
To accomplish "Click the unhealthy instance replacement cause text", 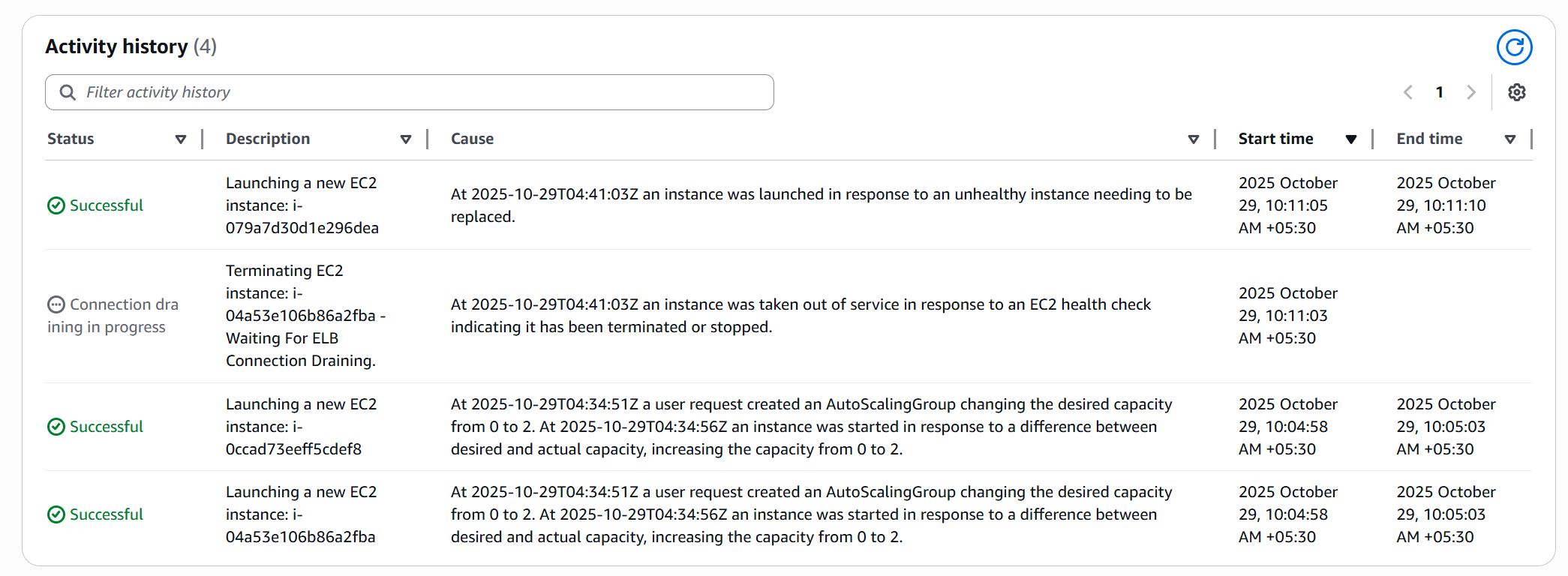I will pos(821,205).
